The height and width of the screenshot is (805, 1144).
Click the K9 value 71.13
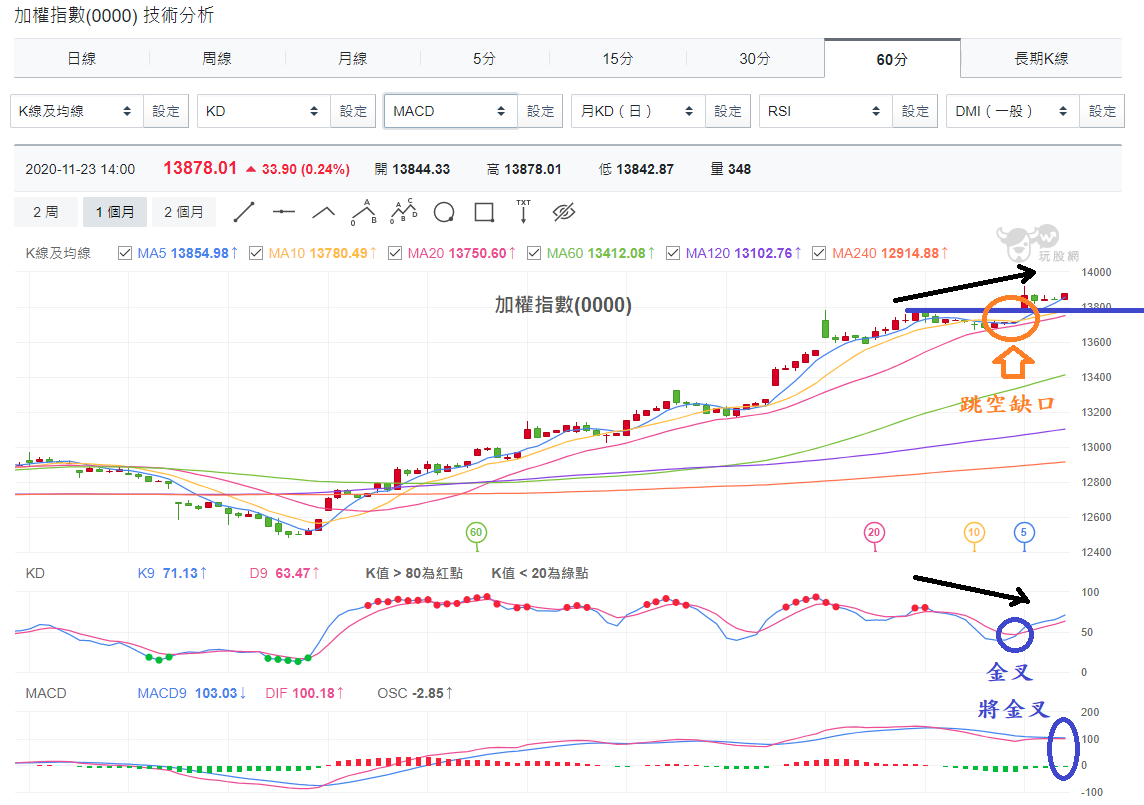pyautogui.click(x=179, y=573)
